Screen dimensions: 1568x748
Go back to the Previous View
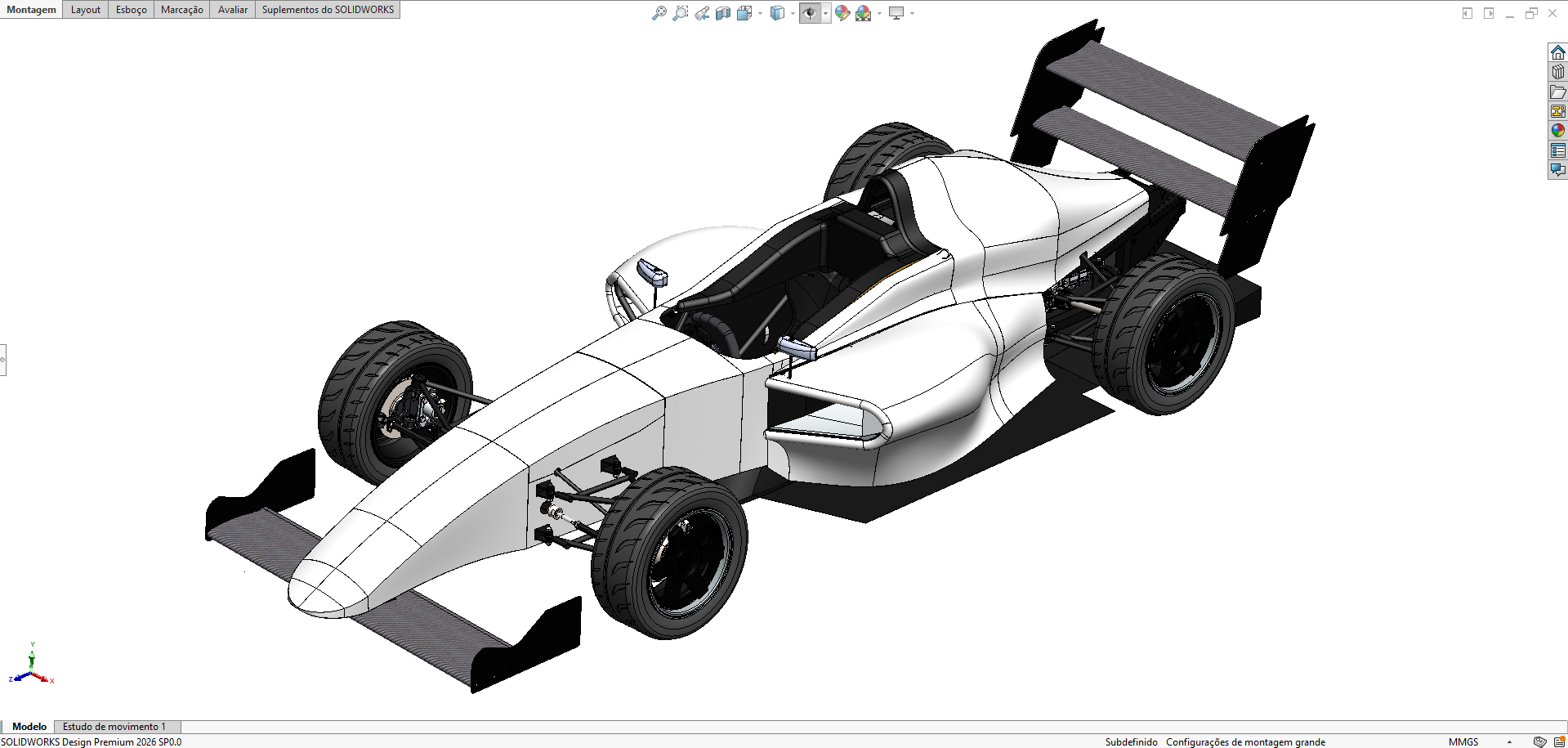point(702,13)
